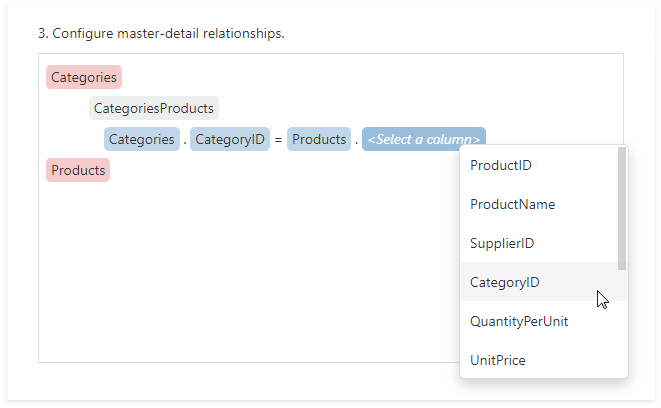Select the red Products table tag
This screenshot has height=408, width=661.
[x=78, y=170]
